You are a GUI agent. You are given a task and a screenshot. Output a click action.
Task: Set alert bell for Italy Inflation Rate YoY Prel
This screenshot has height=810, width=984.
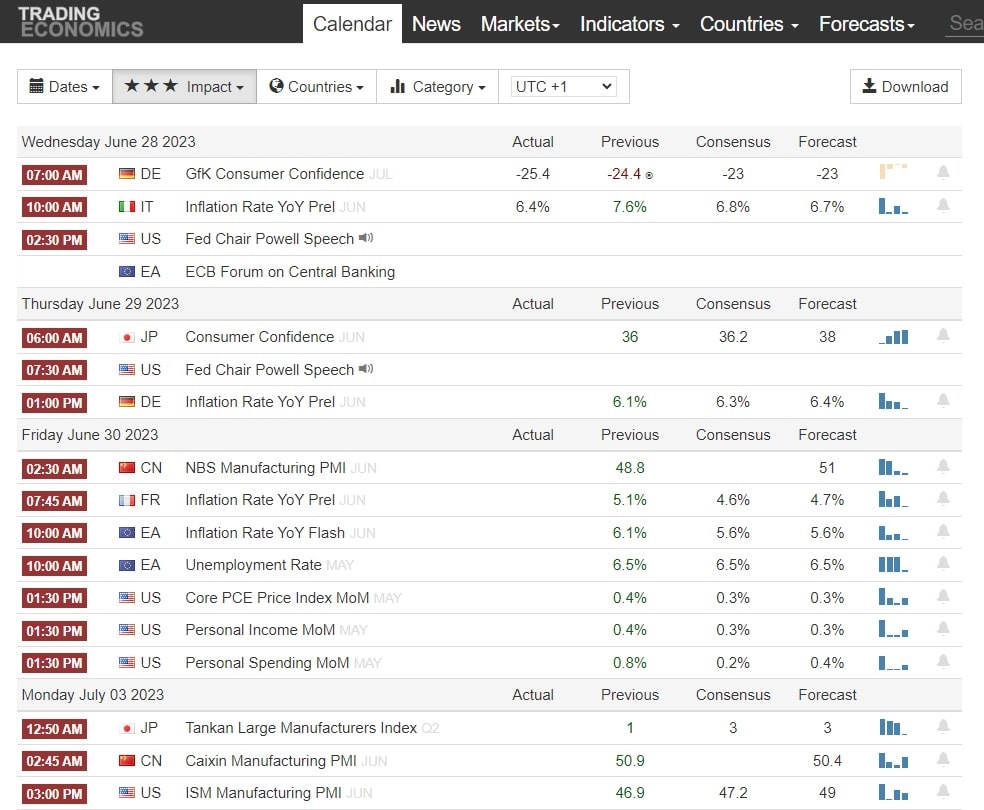(x=943, y=206)
